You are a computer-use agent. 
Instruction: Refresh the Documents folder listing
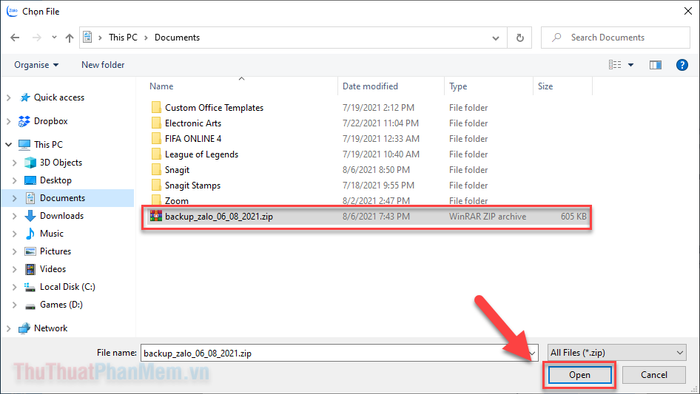(520, 38)
